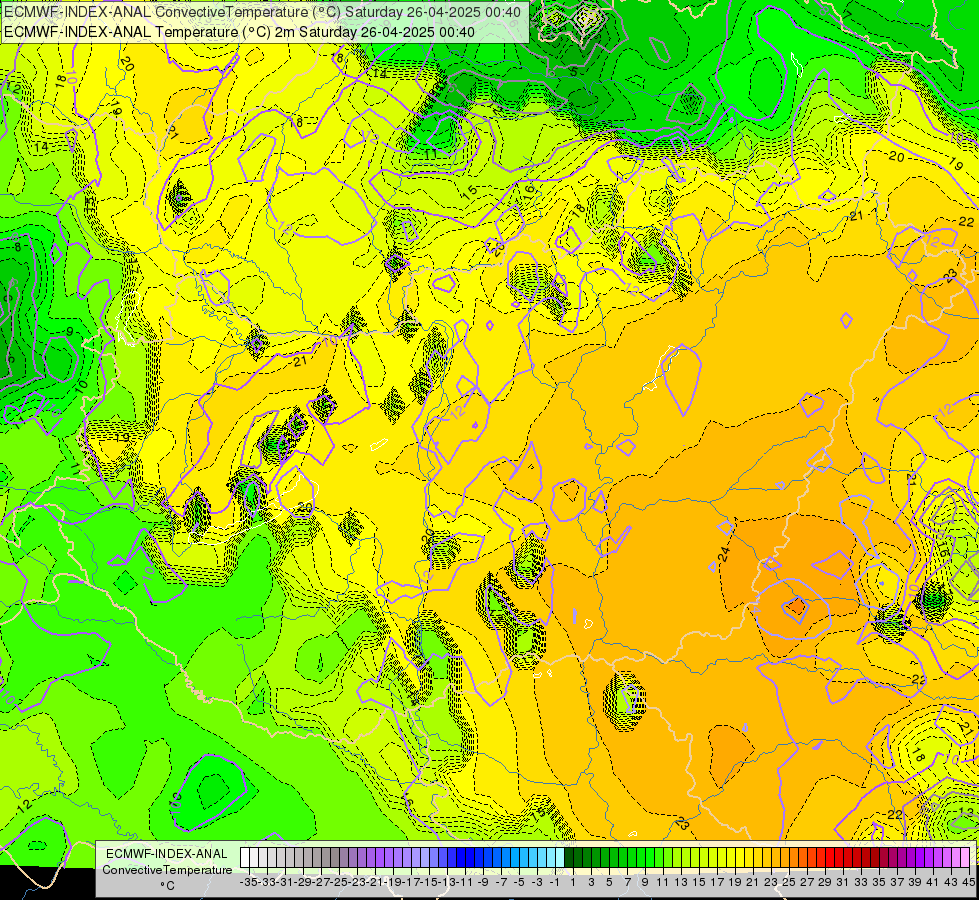Click the Temperature 2m title line
The image size is (979, 900).
click(239, 32)
